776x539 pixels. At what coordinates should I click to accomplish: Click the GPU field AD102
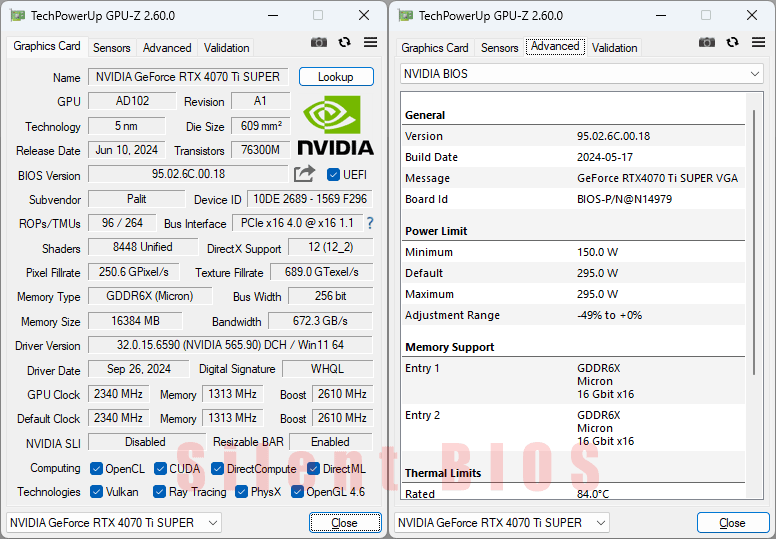click(132, 101)
